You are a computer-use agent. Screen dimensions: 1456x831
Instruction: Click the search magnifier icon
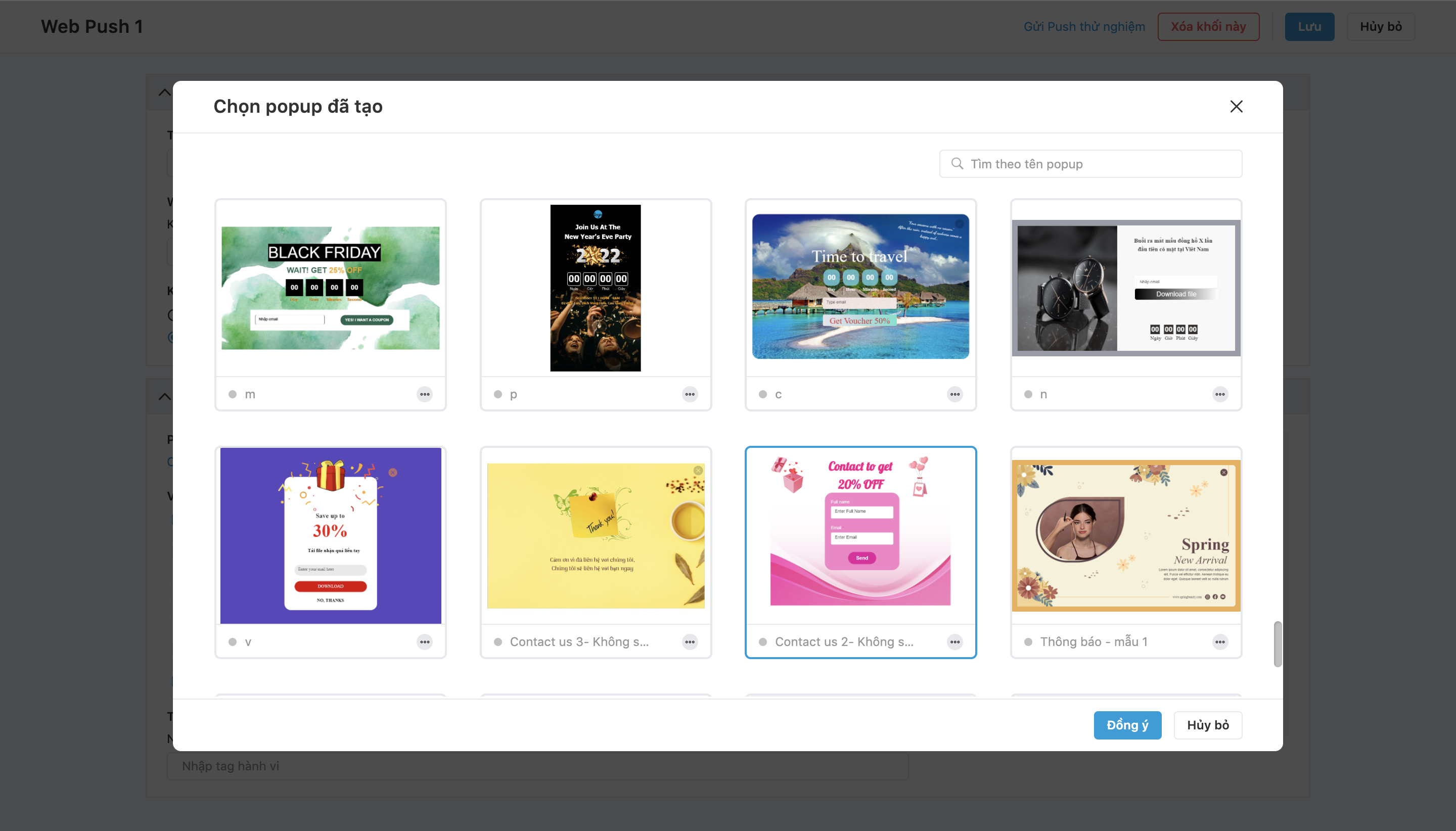click(x=957, y=164)
